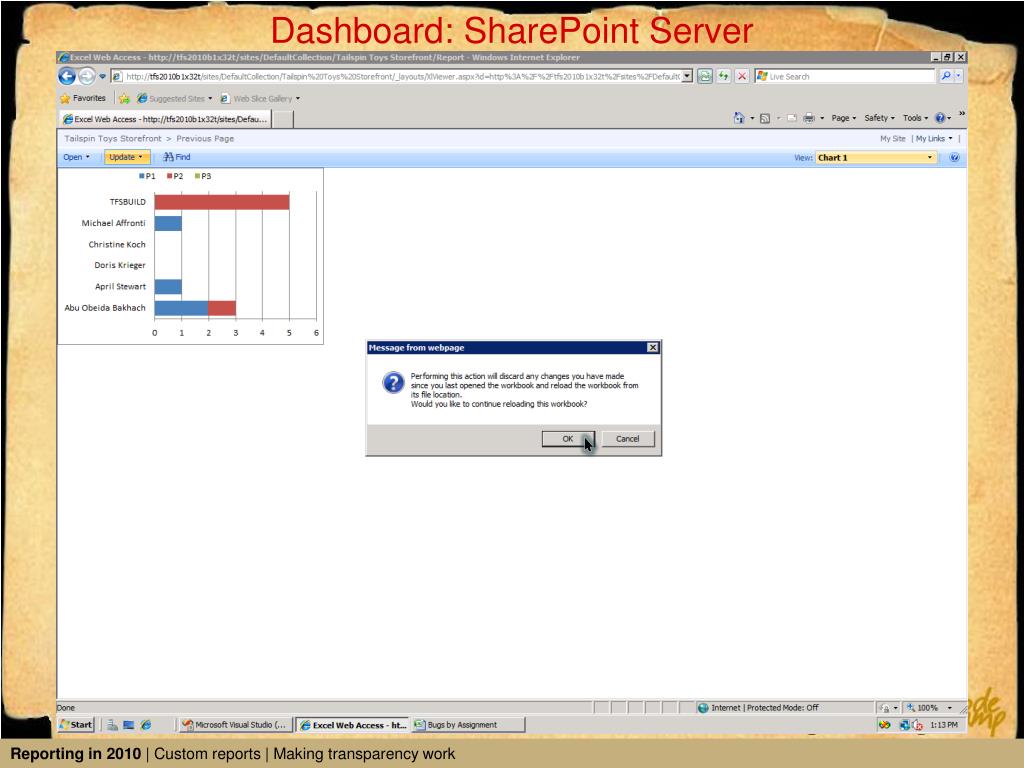Image resolution: width=1024 pixels, height=768 pixels.
Task: Switch to Excel Web Access taskbar button
Action: pos(352,725)
